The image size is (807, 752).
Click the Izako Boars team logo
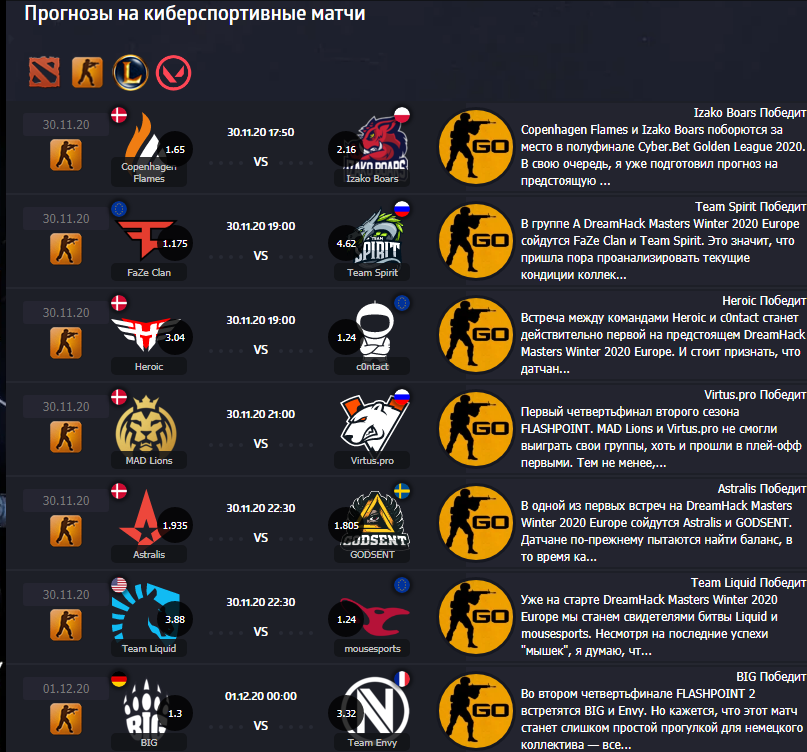coord(381,144)
